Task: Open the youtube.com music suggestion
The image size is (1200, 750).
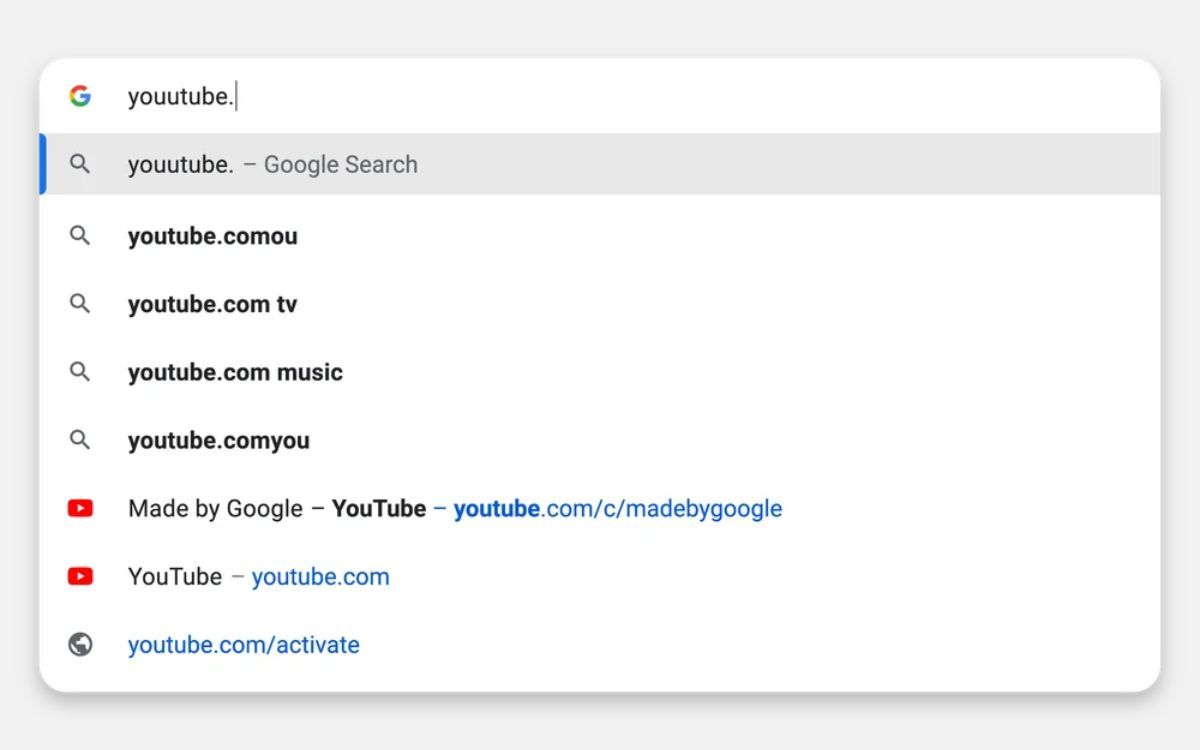Action: [x=235, y=372]
